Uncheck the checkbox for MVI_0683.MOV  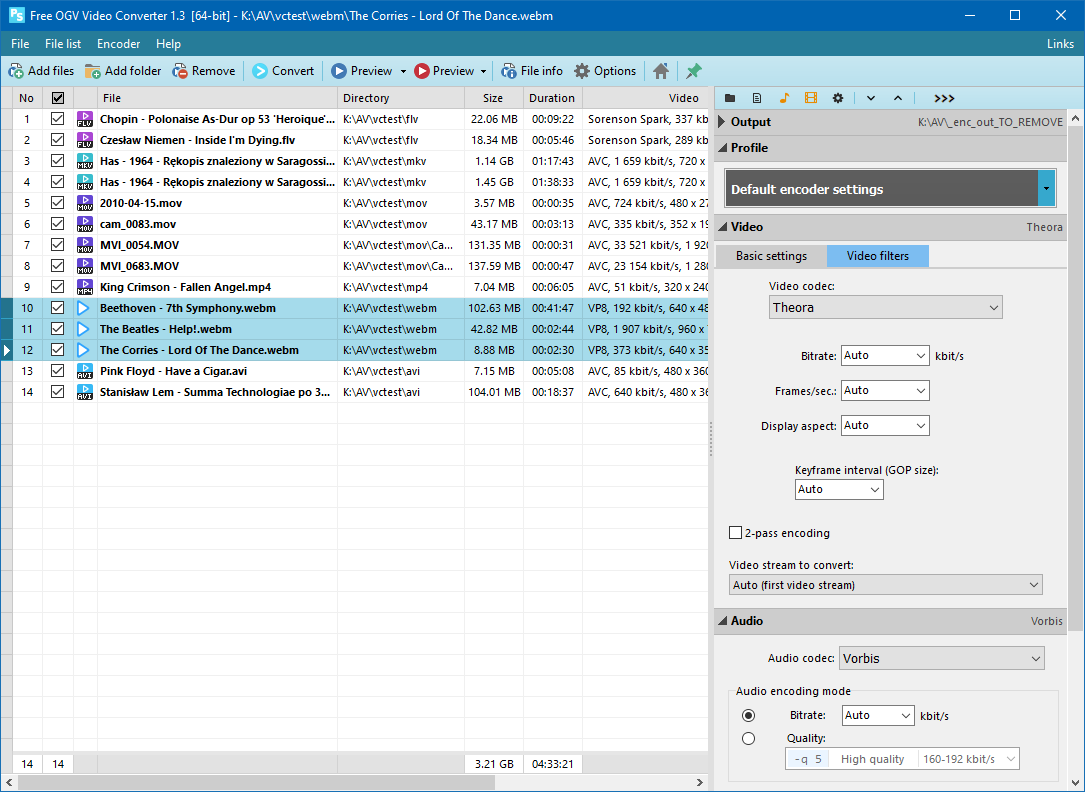pyautogui.click(x=58, y=266)
